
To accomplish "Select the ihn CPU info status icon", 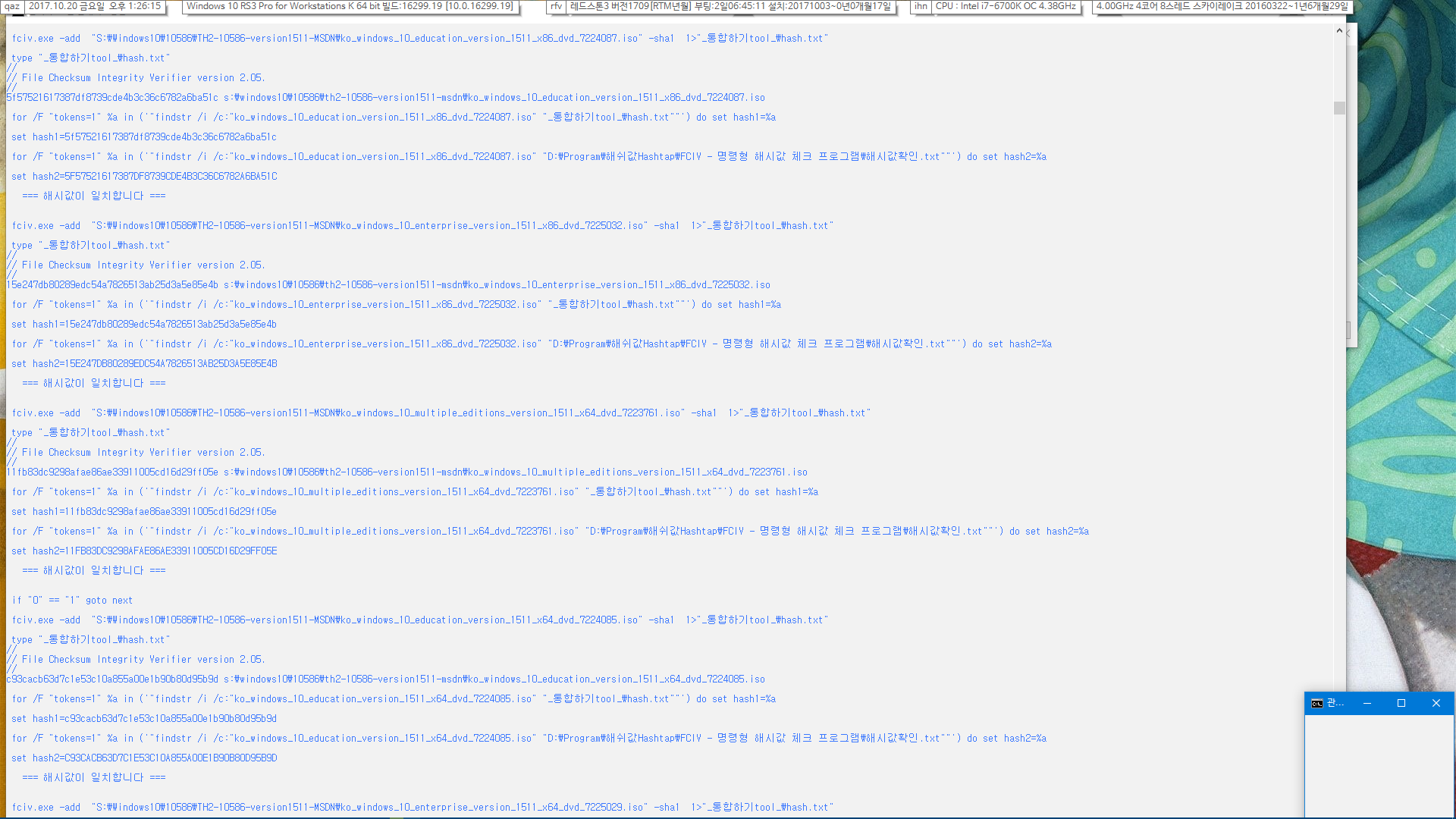I will [x=920, y=7].
